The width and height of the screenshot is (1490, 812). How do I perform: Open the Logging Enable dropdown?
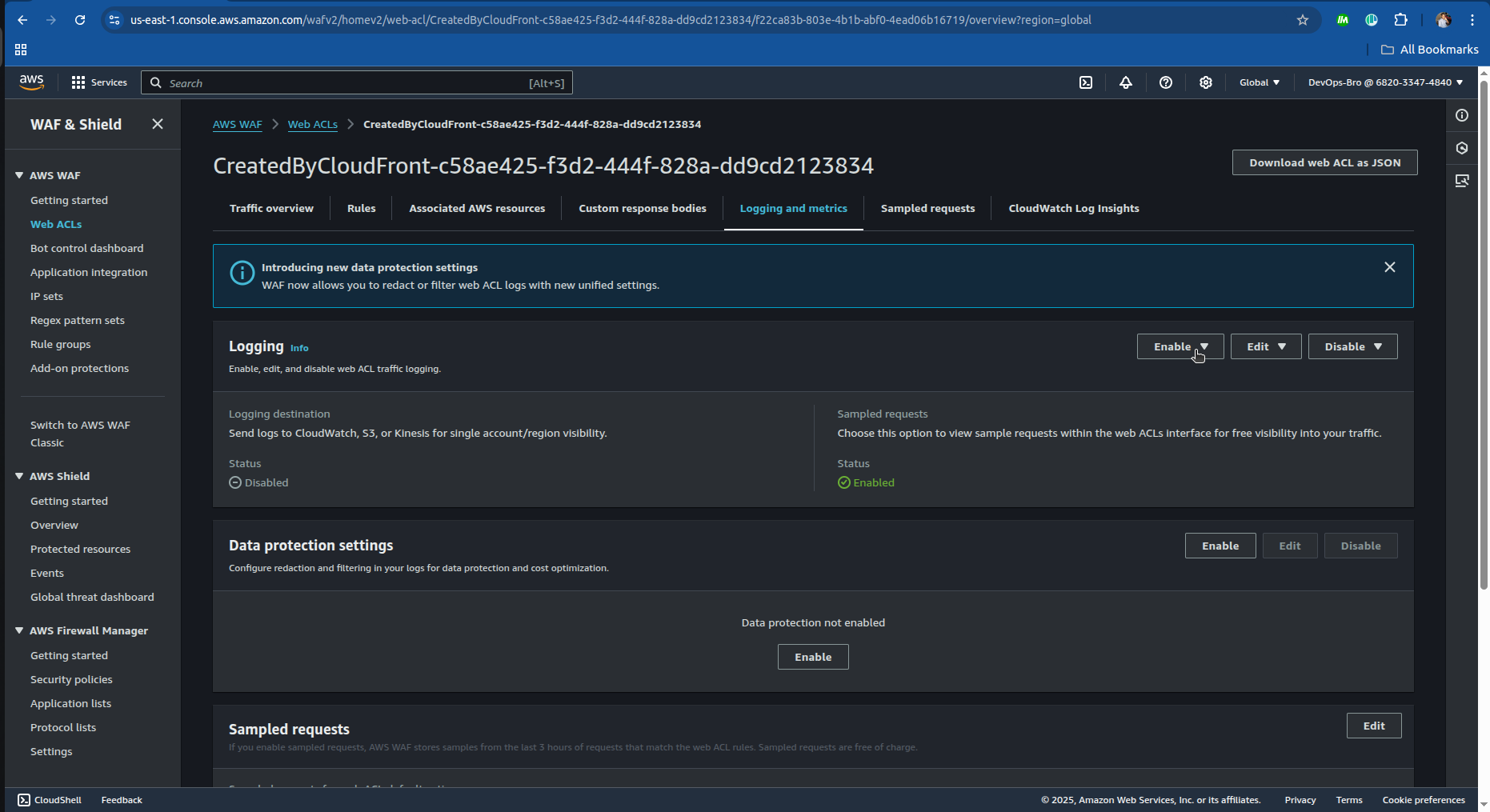click(x=1180, y=346)
